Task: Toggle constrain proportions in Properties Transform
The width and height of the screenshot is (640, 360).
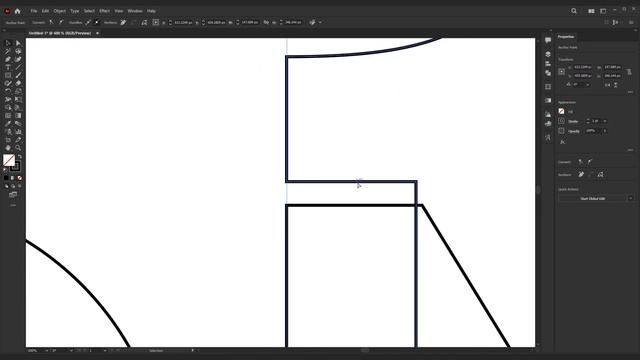Action: pos(629,71)
